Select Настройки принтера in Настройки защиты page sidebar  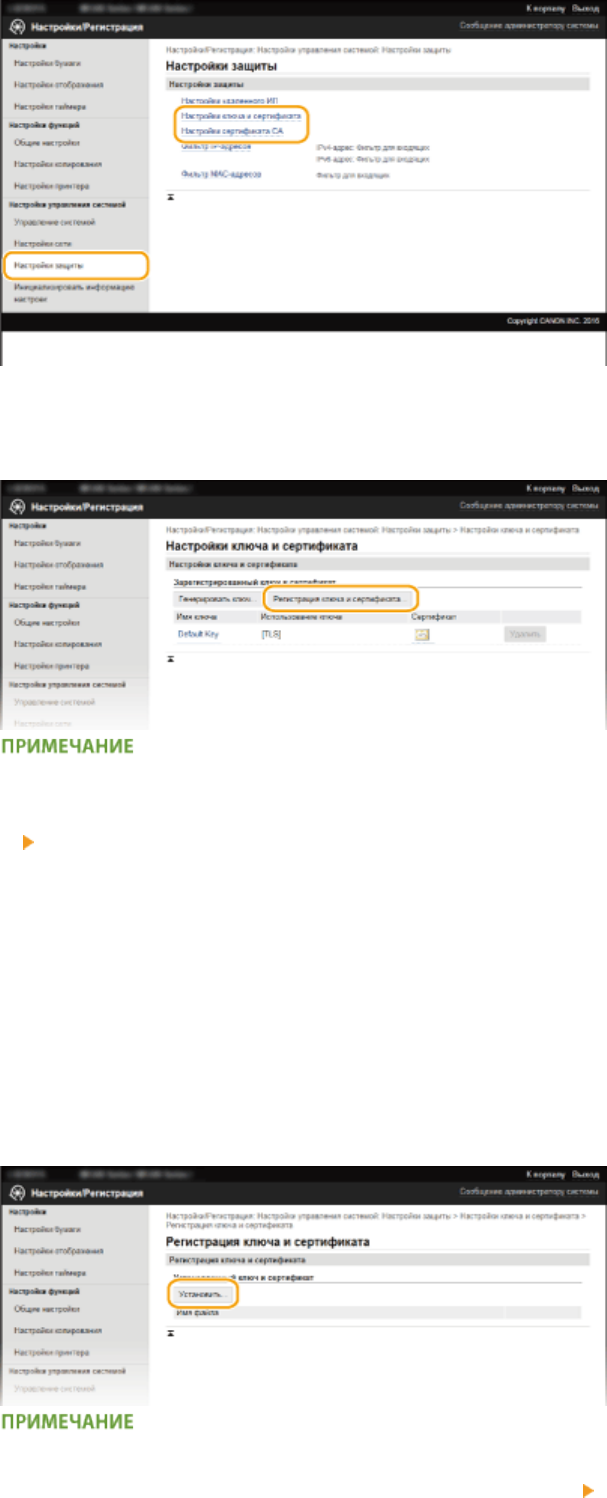[x=51, y=186]
